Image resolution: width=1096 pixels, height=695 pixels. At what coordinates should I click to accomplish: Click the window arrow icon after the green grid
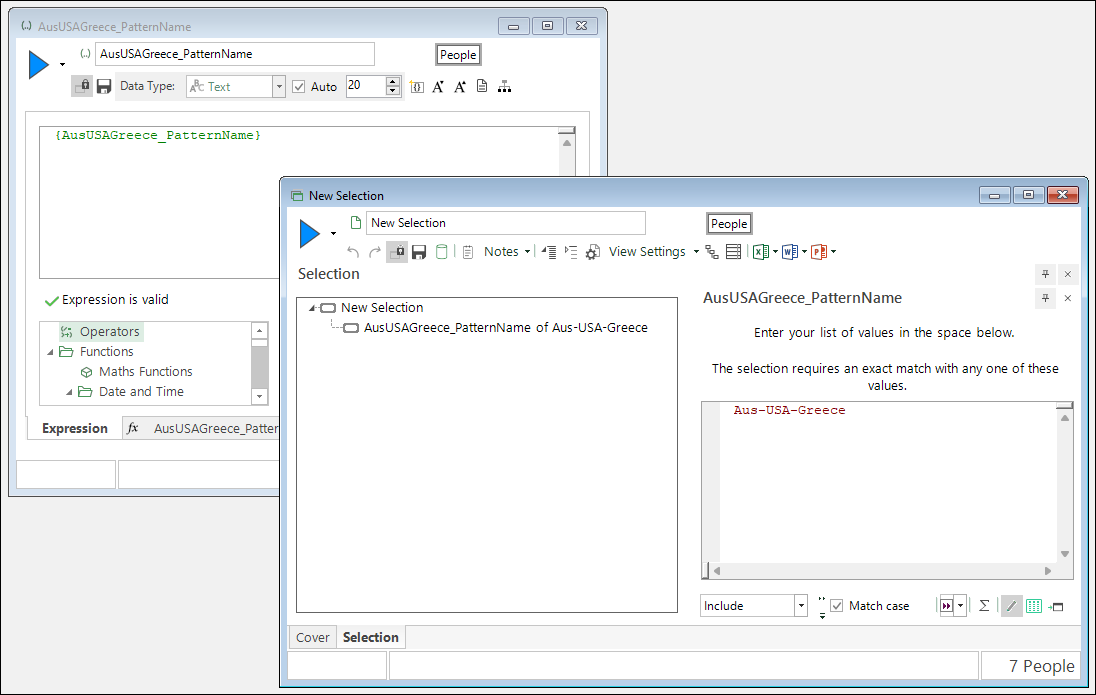tap(1055, 607)
